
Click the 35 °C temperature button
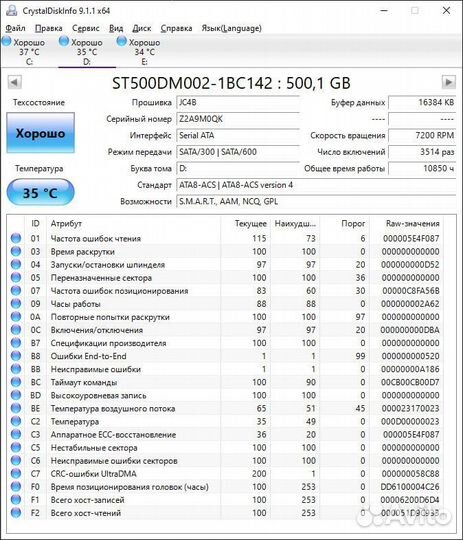click(x=40, y=193)
